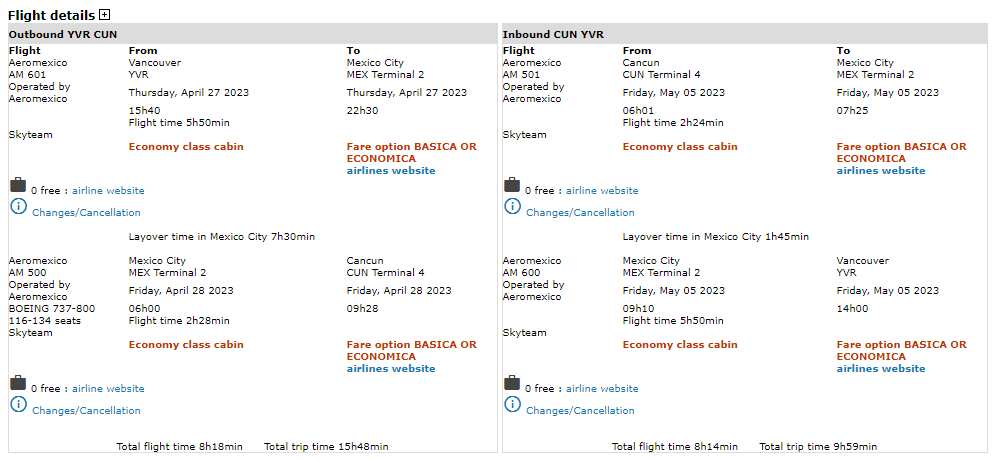The width and height of the screenshot is (1000, 460).
Task: Open airlines website fare link for AM 601
Action: tap(391, 171)
